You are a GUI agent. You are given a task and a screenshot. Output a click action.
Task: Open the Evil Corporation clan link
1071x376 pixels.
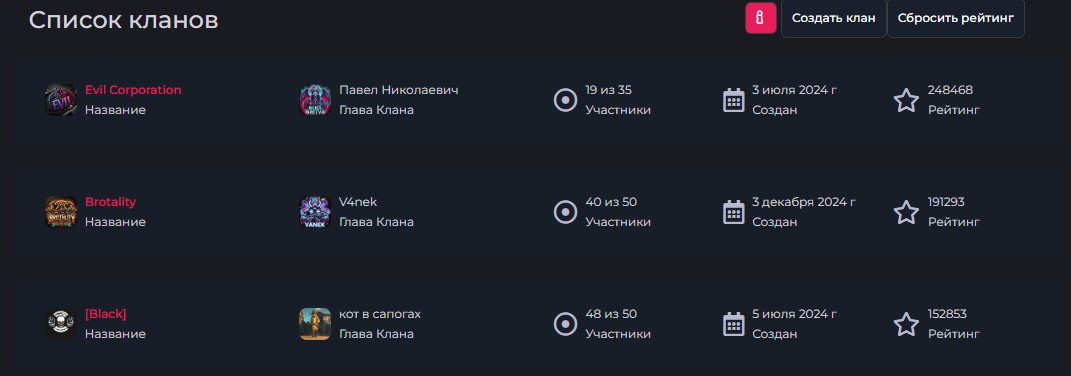pos(133,90)
